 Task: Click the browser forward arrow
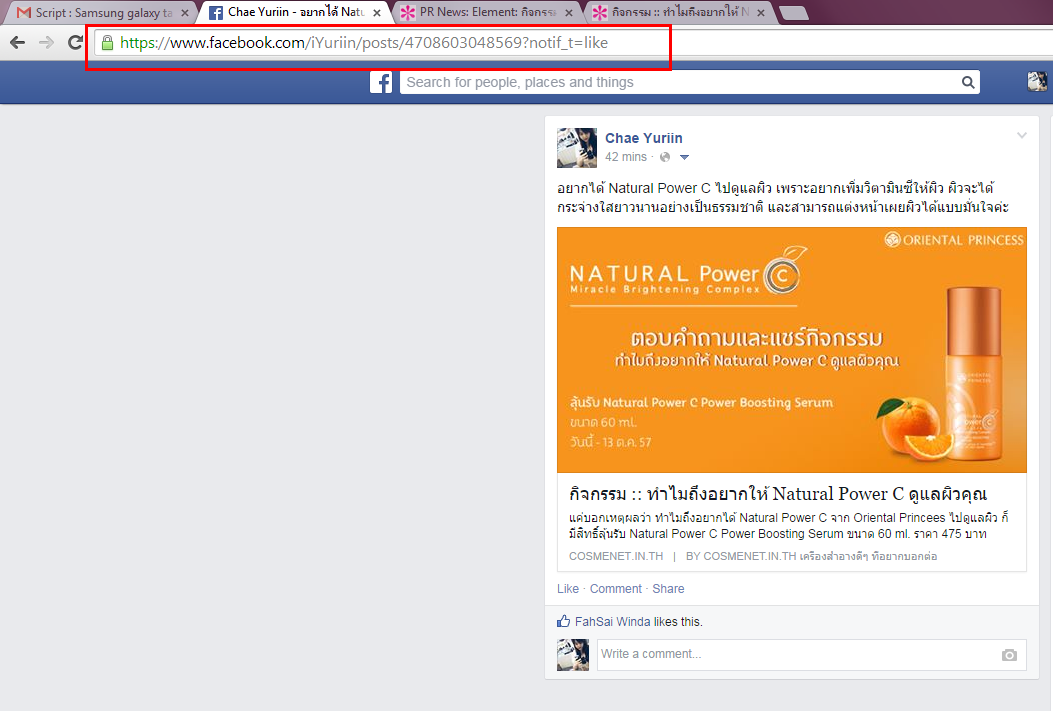tap(46, 43)
